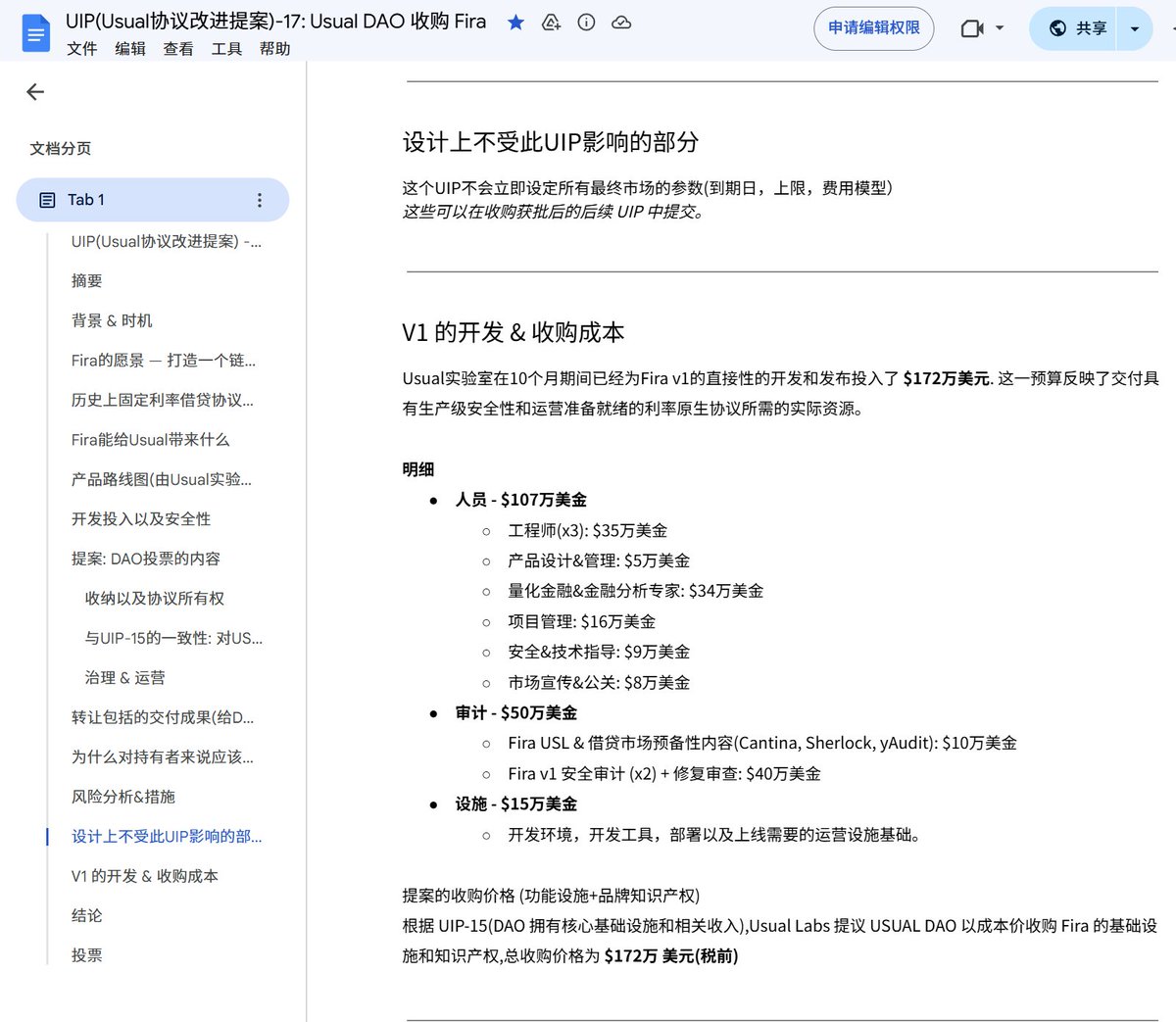Open the 帮助 menu
This screenshot has width=1176, height=1022.
tap(275, 48)
